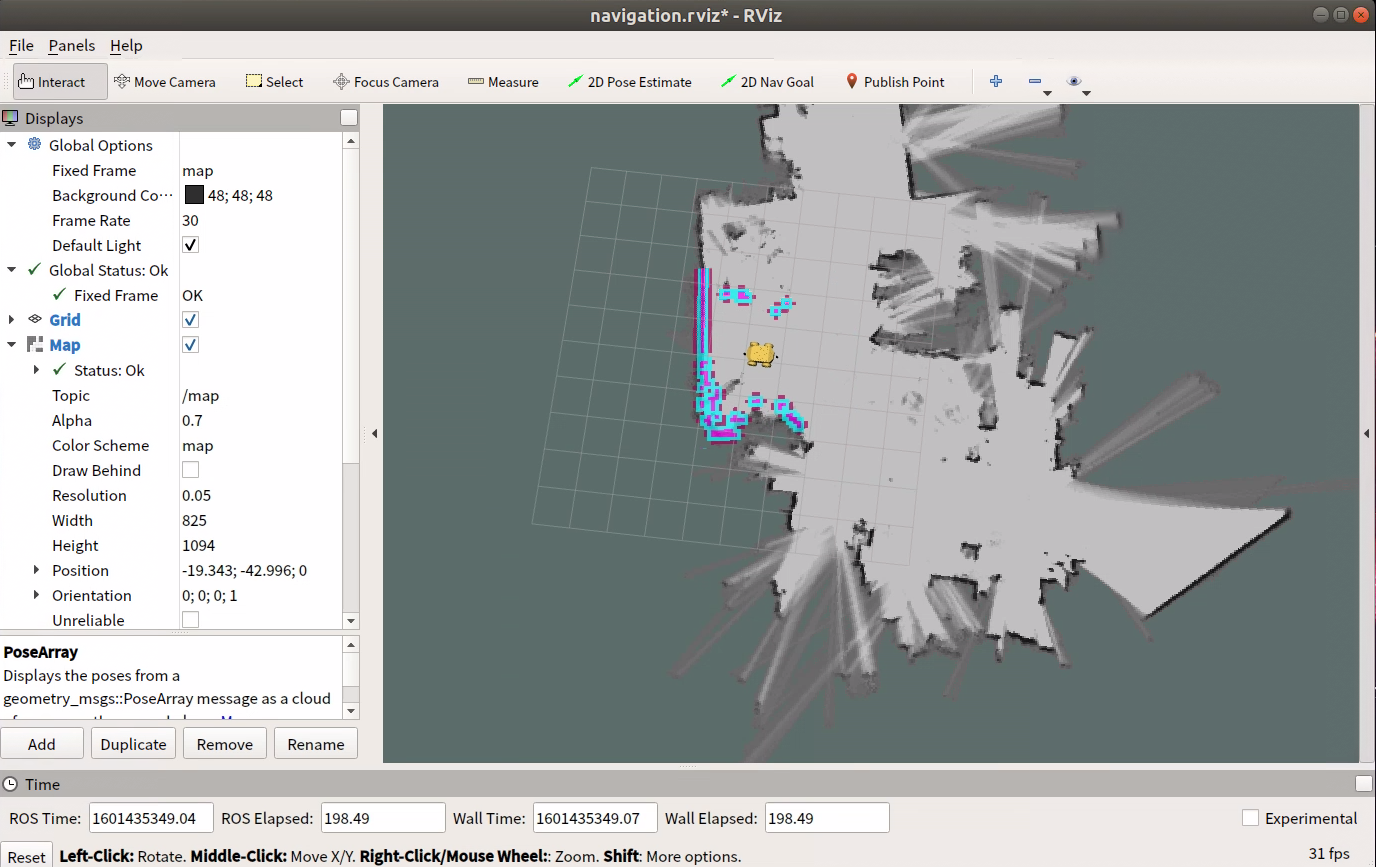Viewport: 1376px width, 867px height.
Task: Open the File menu
Action: pyautogui.click(x=21, y=45)
